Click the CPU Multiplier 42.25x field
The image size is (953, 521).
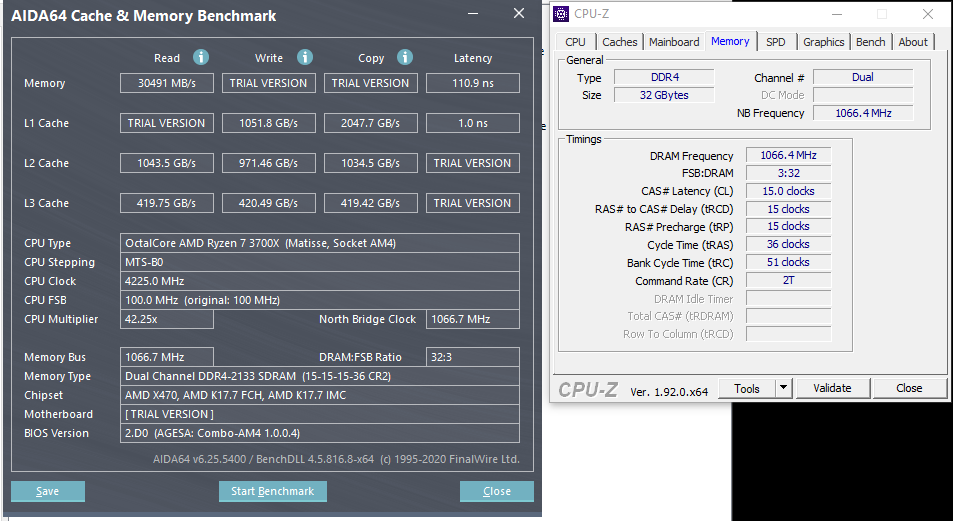[x=167, y=319]
